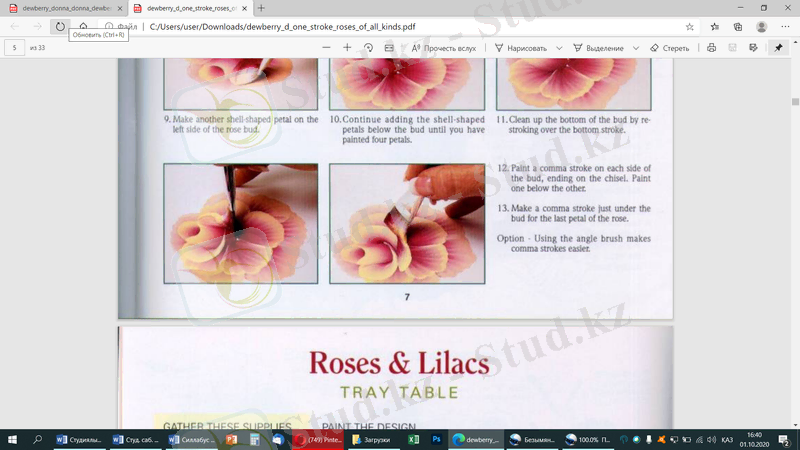This screenshot has height=450, width=800.
Task: Open a new browser tab
Action: pyautogui.click(x=261, y=8)
